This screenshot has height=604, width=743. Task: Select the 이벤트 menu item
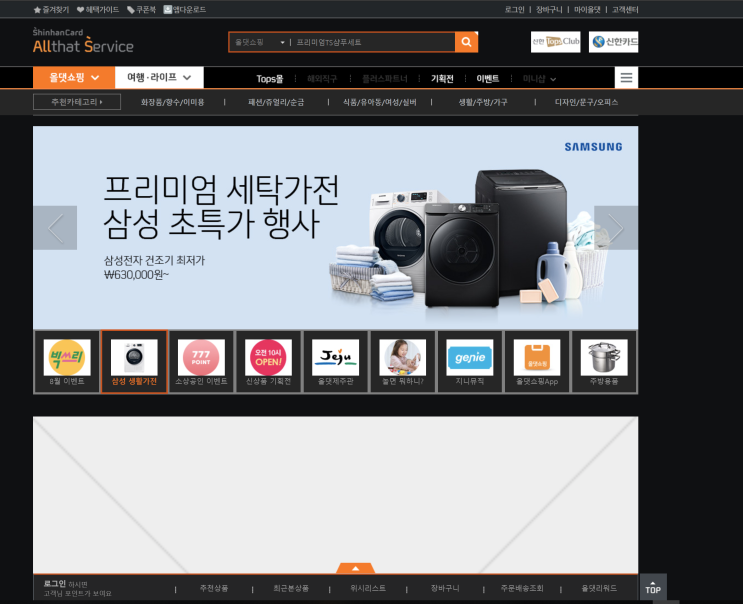488,79
